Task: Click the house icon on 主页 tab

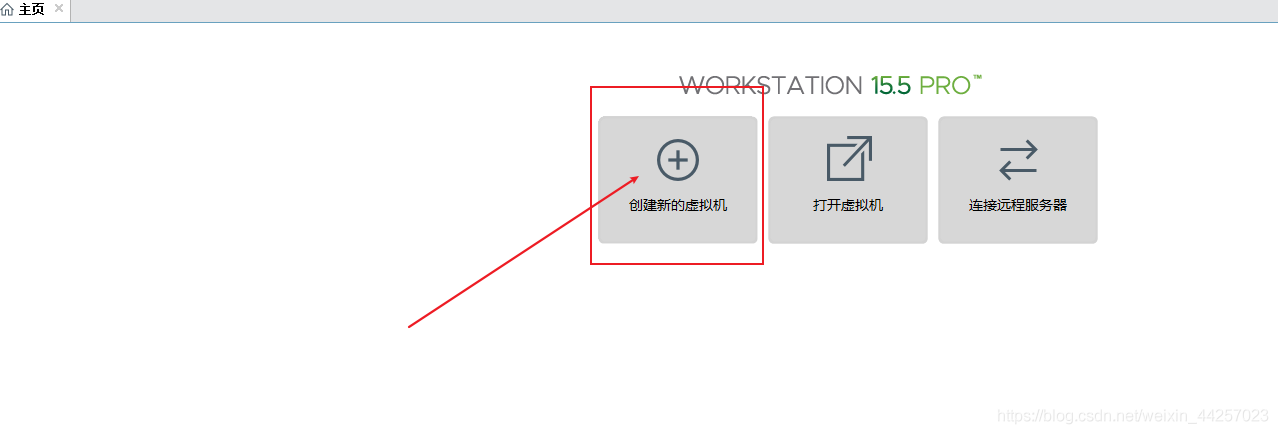Action: click(x=8, y=9)
